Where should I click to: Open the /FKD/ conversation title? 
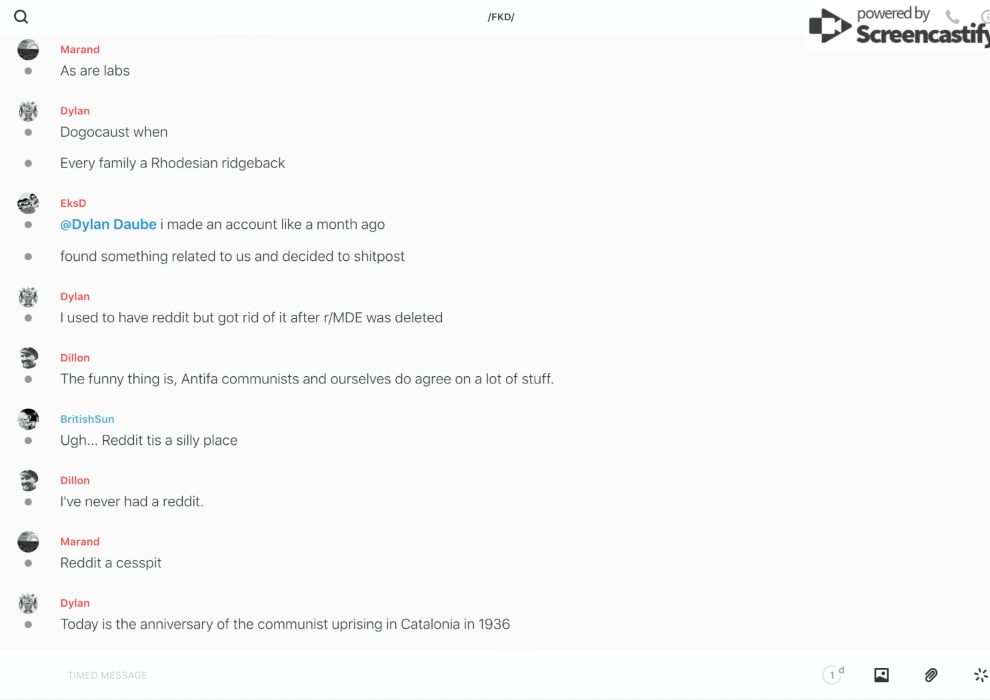pyautogui.click(x=501, y=17)
